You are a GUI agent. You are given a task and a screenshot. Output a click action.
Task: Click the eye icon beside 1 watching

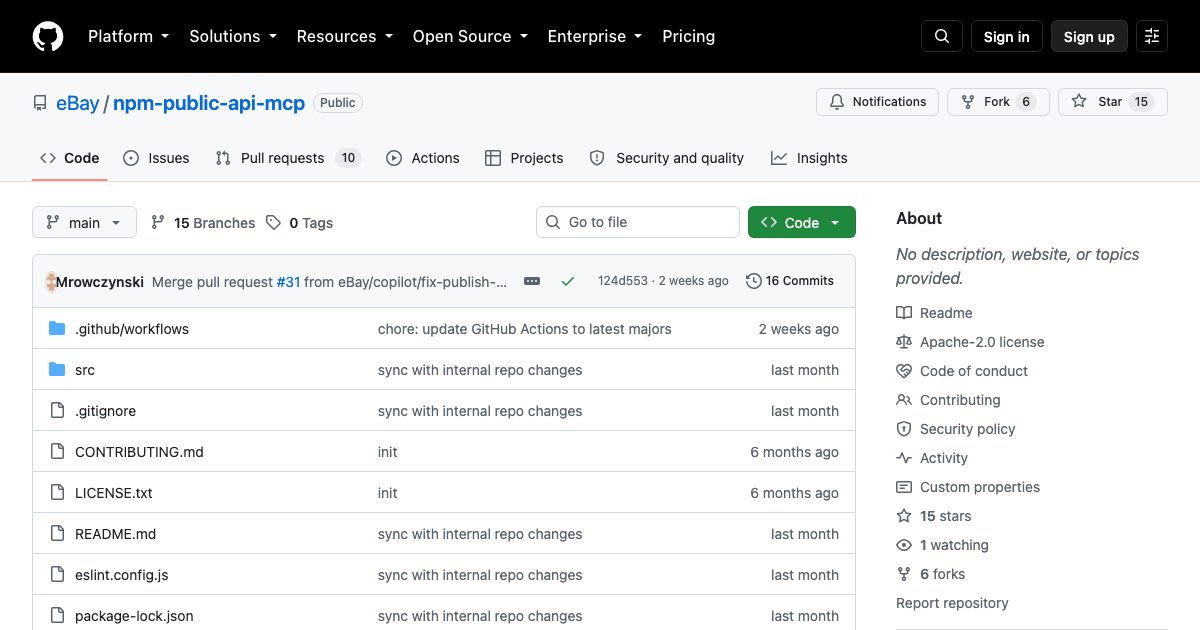[904, 545]
